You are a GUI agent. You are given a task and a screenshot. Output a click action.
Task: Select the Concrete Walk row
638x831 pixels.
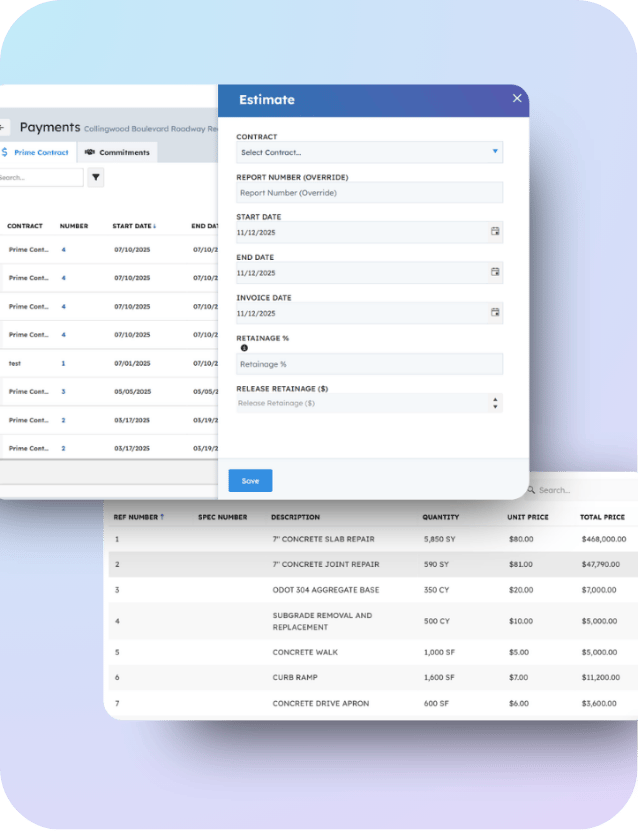click(x=370, y=652)
